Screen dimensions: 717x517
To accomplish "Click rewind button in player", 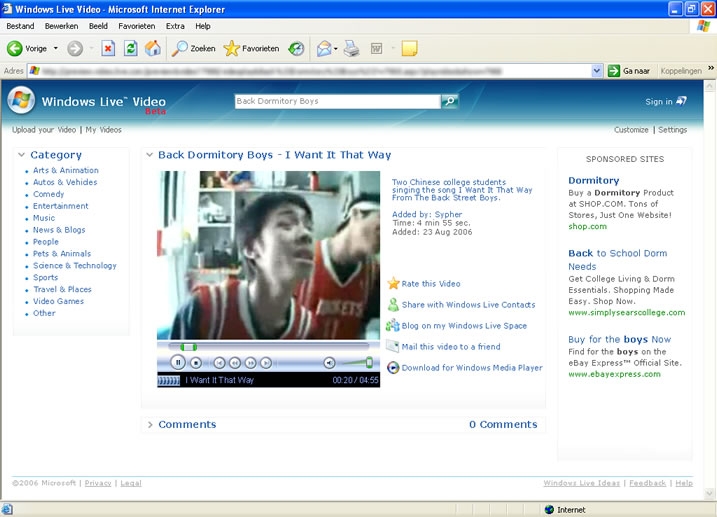I will [x=235, y=363].
